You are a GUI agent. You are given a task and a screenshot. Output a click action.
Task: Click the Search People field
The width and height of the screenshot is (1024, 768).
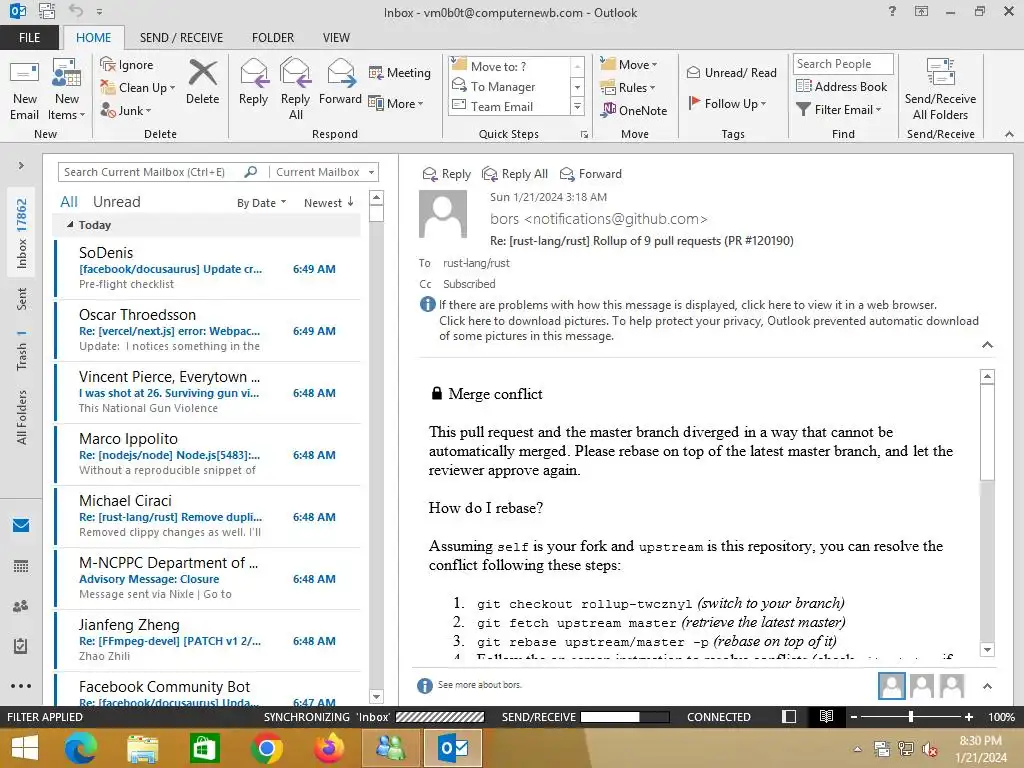(x=842, y=63)
